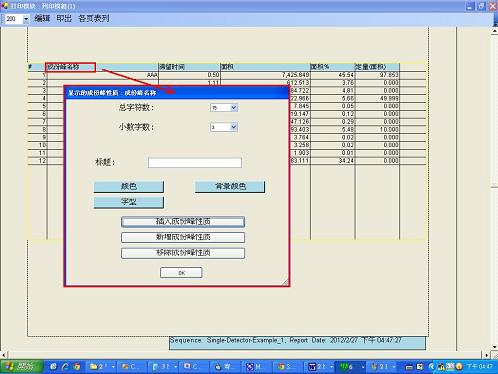Image resolution: width=498 pixels, height=374 pixels.
Task: Click the 新增成份峰性质 button
Action: point(183,237)
